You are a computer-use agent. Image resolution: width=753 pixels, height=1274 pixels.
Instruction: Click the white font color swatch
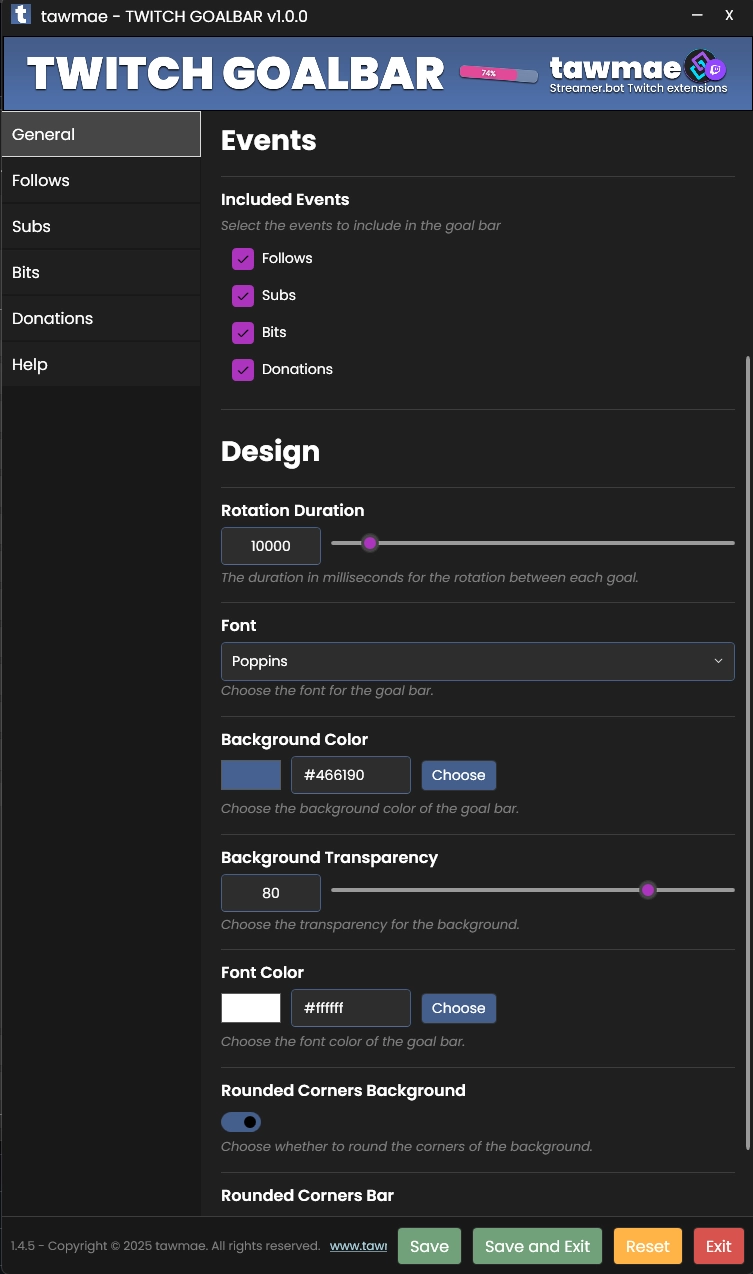point(251,1008)
